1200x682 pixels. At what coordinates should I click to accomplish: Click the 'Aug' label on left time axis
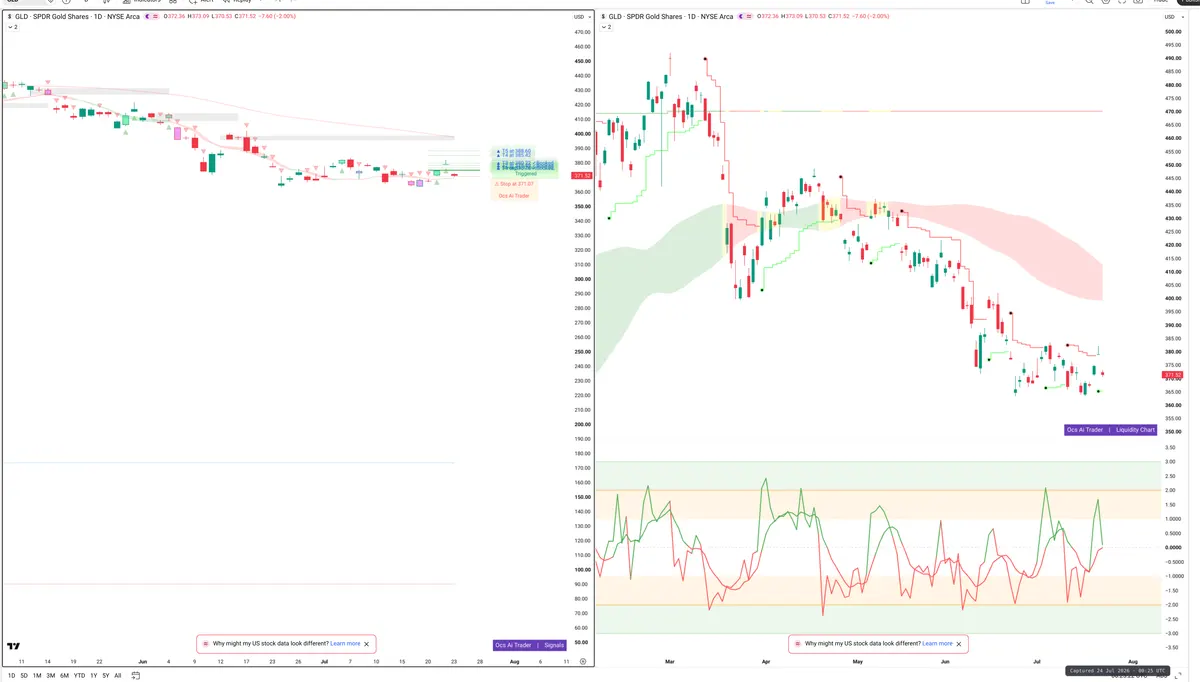pyautogui.click(x=514, y=662)
